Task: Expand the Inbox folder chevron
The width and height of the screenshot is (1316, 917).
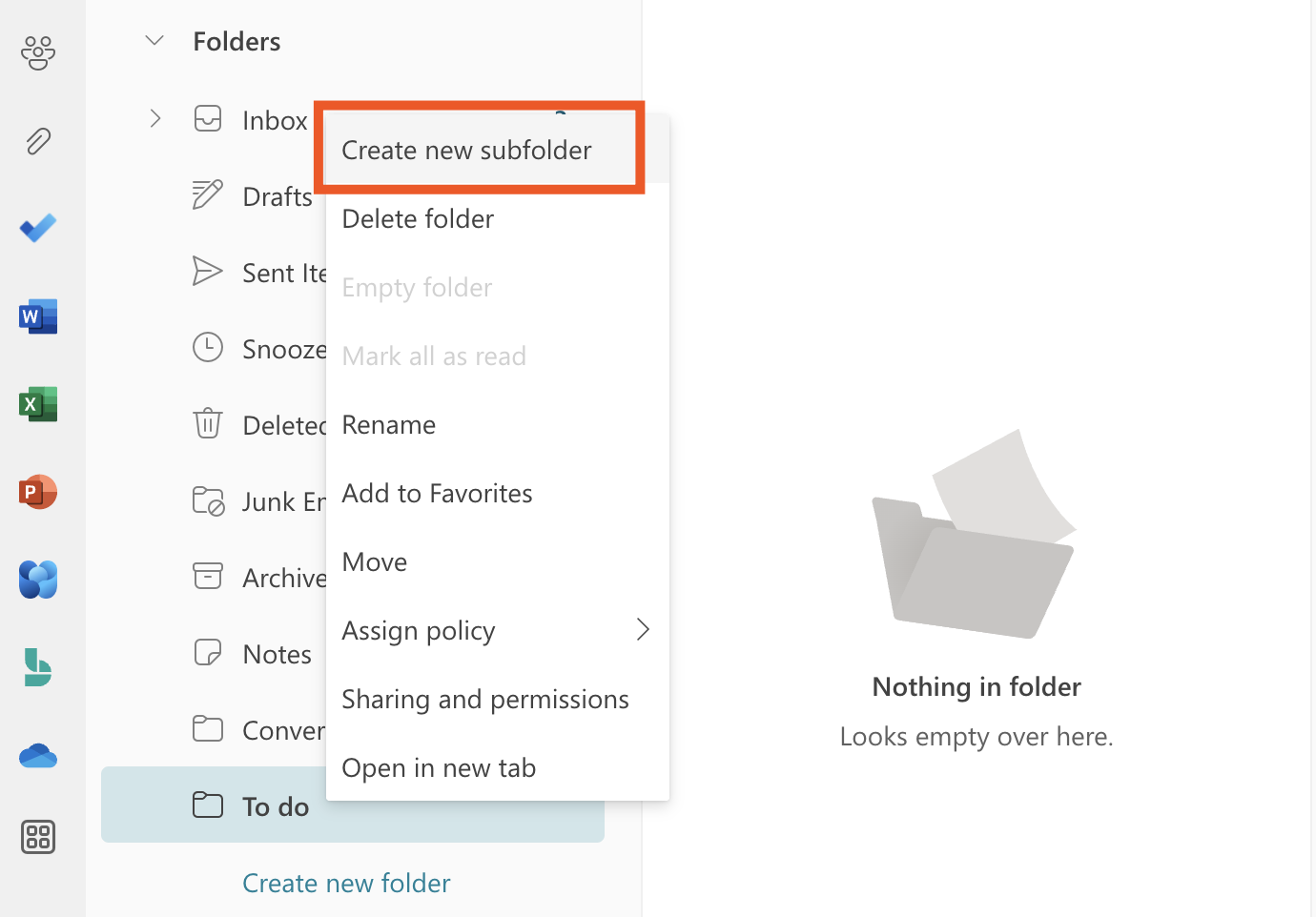Action: (155, 119)
